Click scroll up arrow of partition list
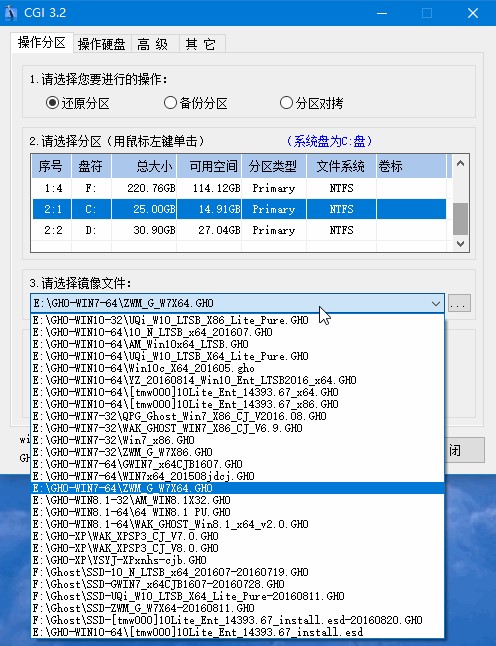496x646 pixels. (x=461, y=163)
